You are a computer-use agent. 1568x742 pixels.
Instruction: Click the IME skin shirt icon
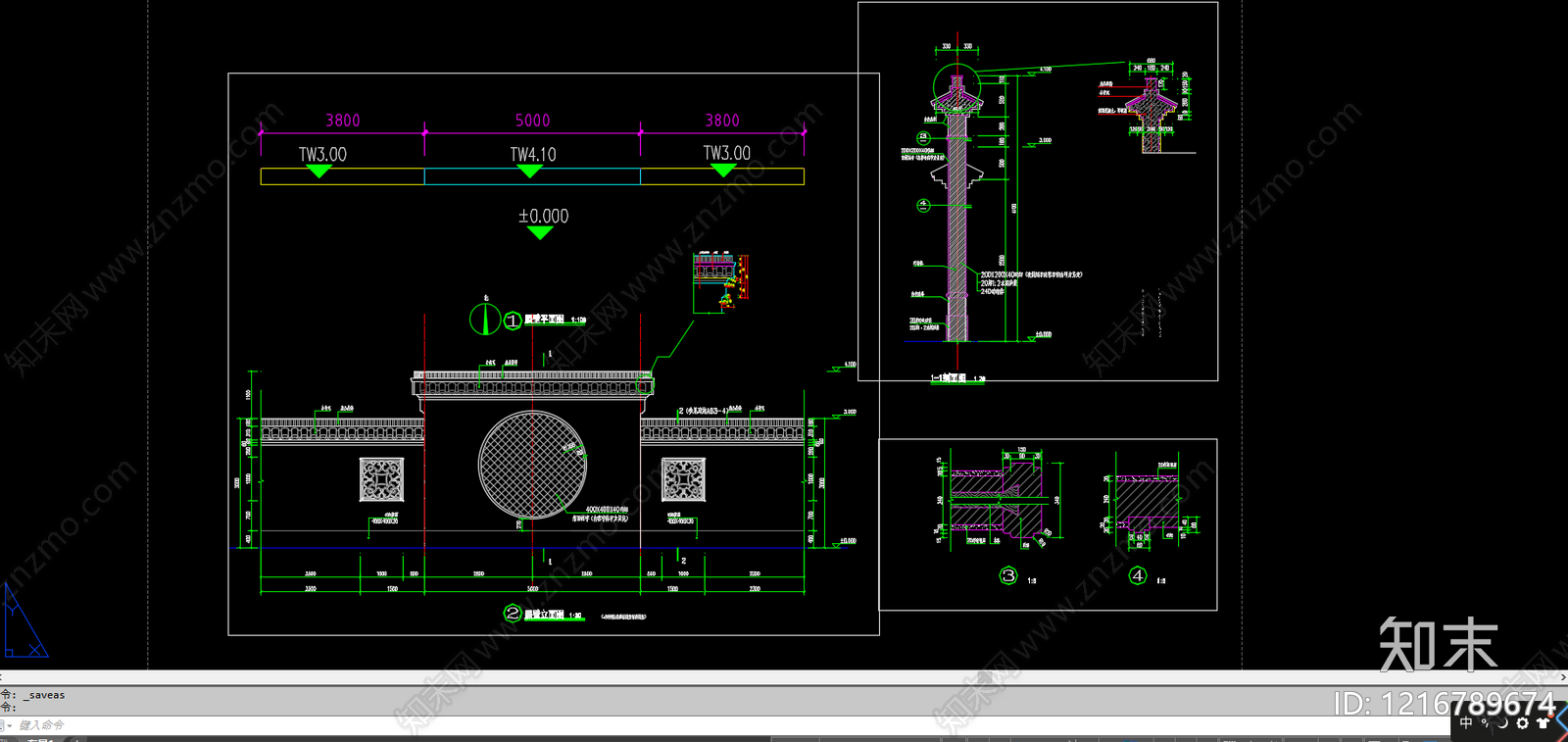point(1543,723)
